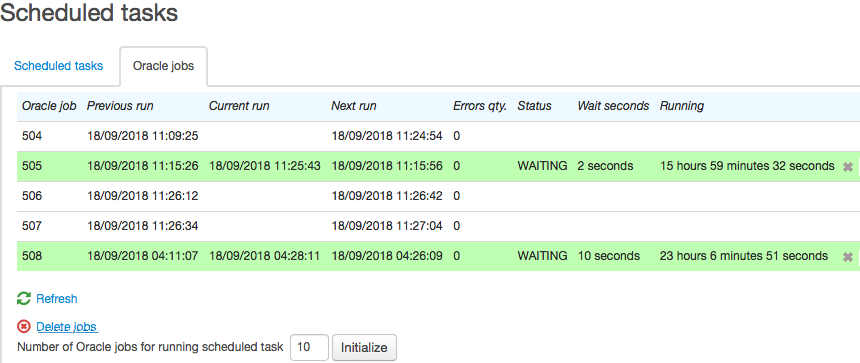Click the Running column header

pos(682,106)
